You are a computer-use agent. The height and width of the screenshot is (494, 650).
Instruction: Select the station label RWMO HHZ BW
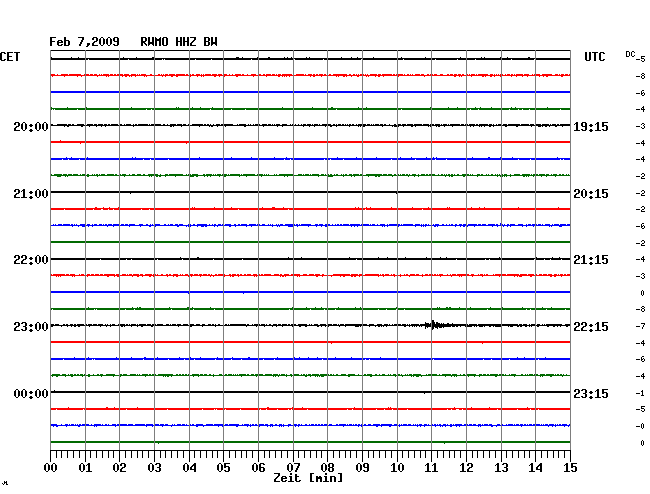point(179,42)
